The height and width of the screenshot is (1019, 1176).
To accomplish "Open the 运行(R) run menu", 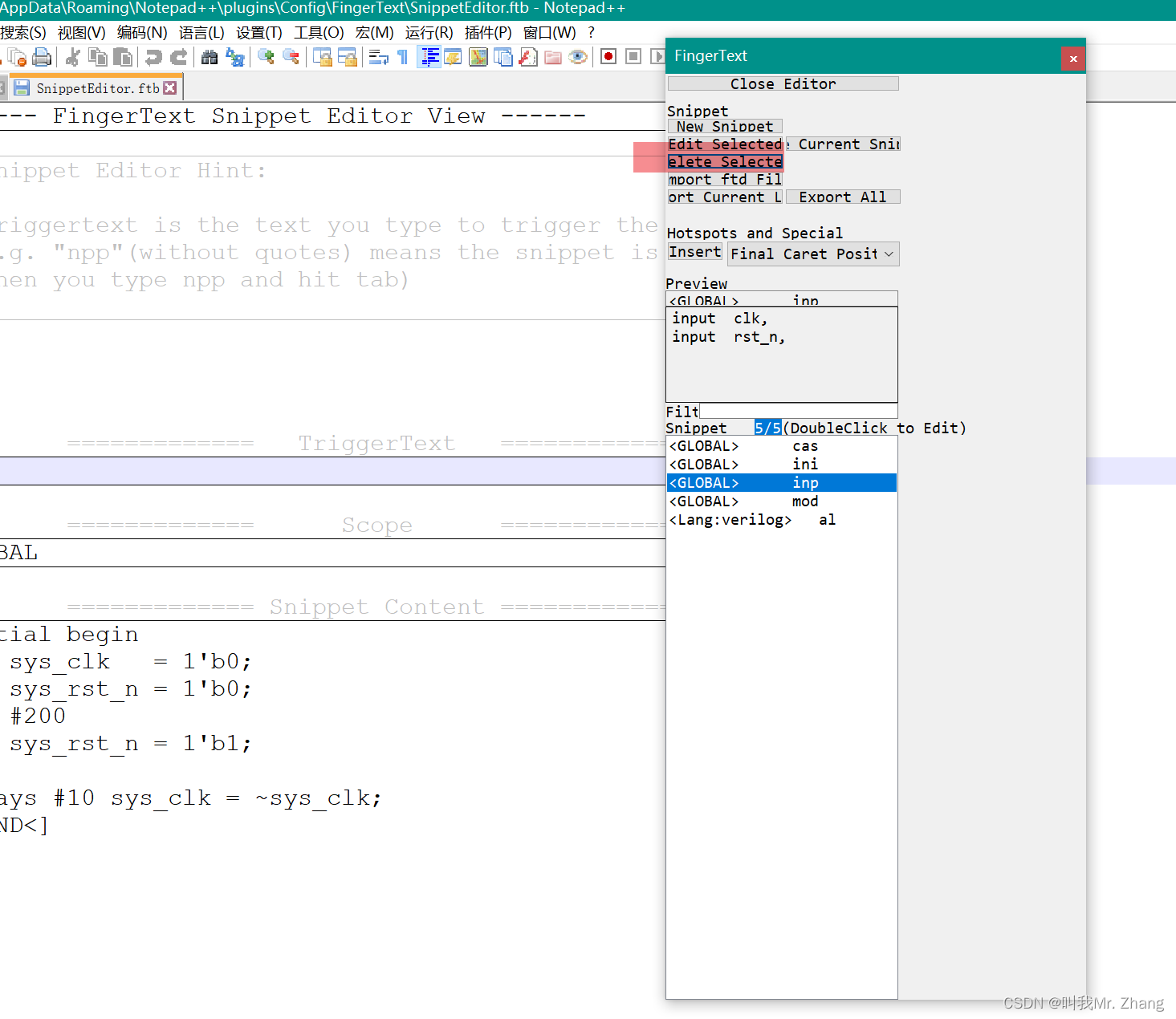I will pos(429,33).
